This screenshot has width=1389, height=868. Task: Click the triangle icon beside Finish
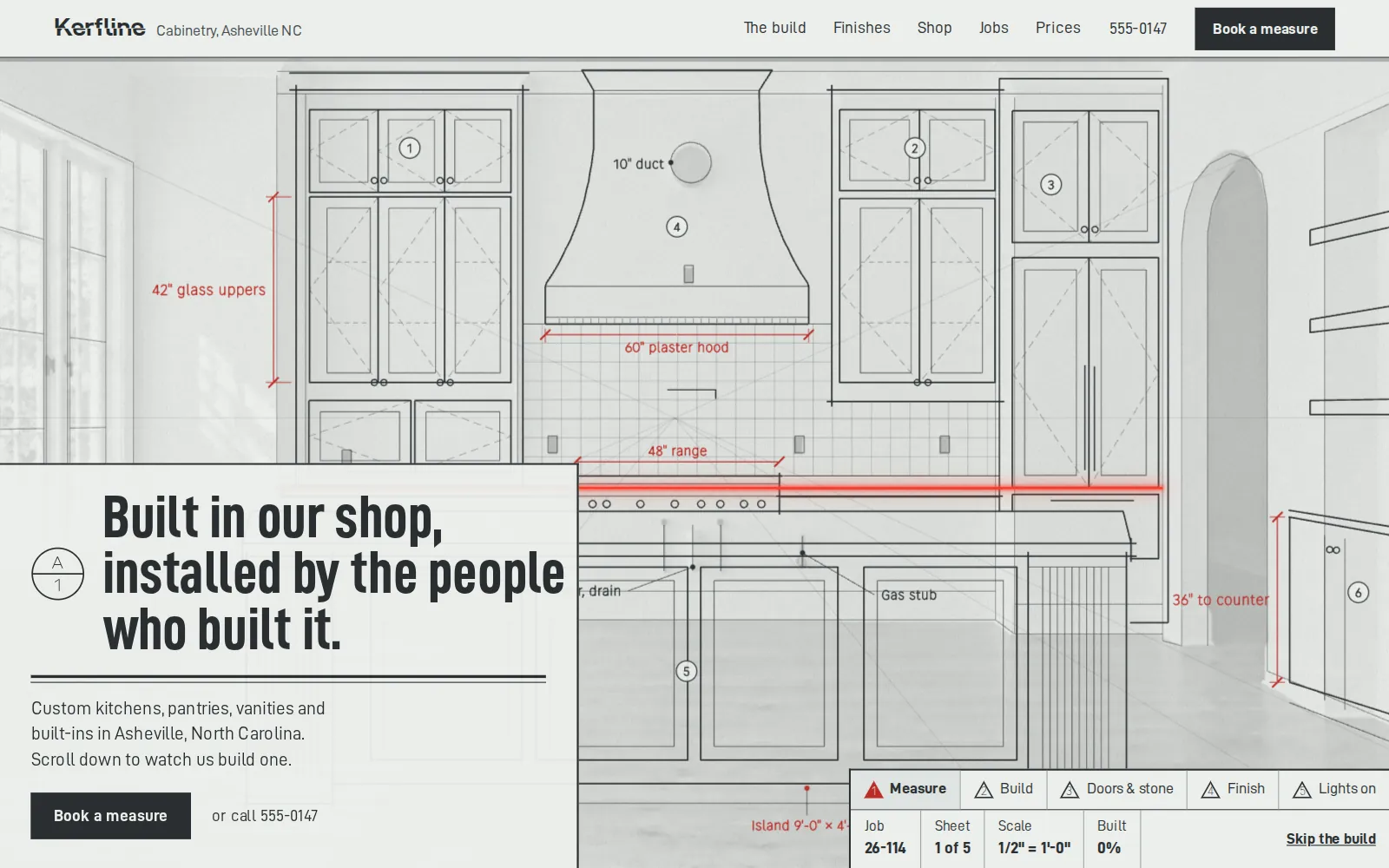pos(1210,790)
